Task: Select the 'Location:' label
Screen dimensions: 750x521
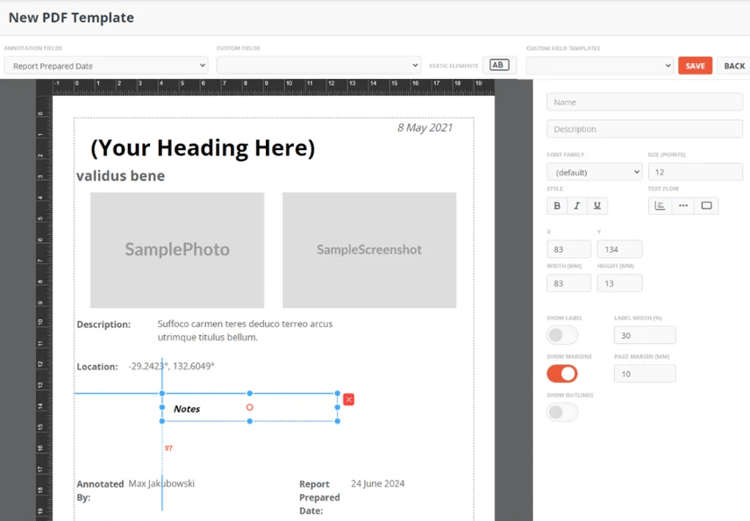Action: (x=97, y=366)
